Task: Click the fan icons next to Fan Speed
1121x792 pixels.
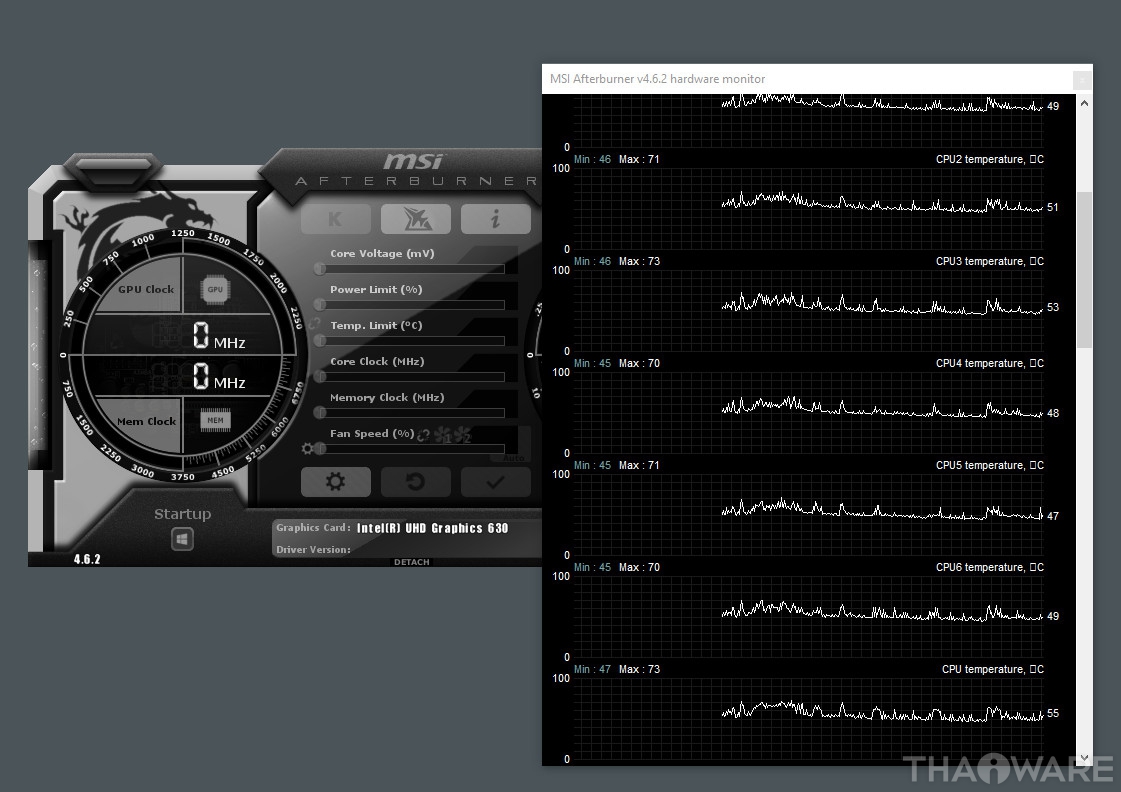Action: (x=453, y=435)
